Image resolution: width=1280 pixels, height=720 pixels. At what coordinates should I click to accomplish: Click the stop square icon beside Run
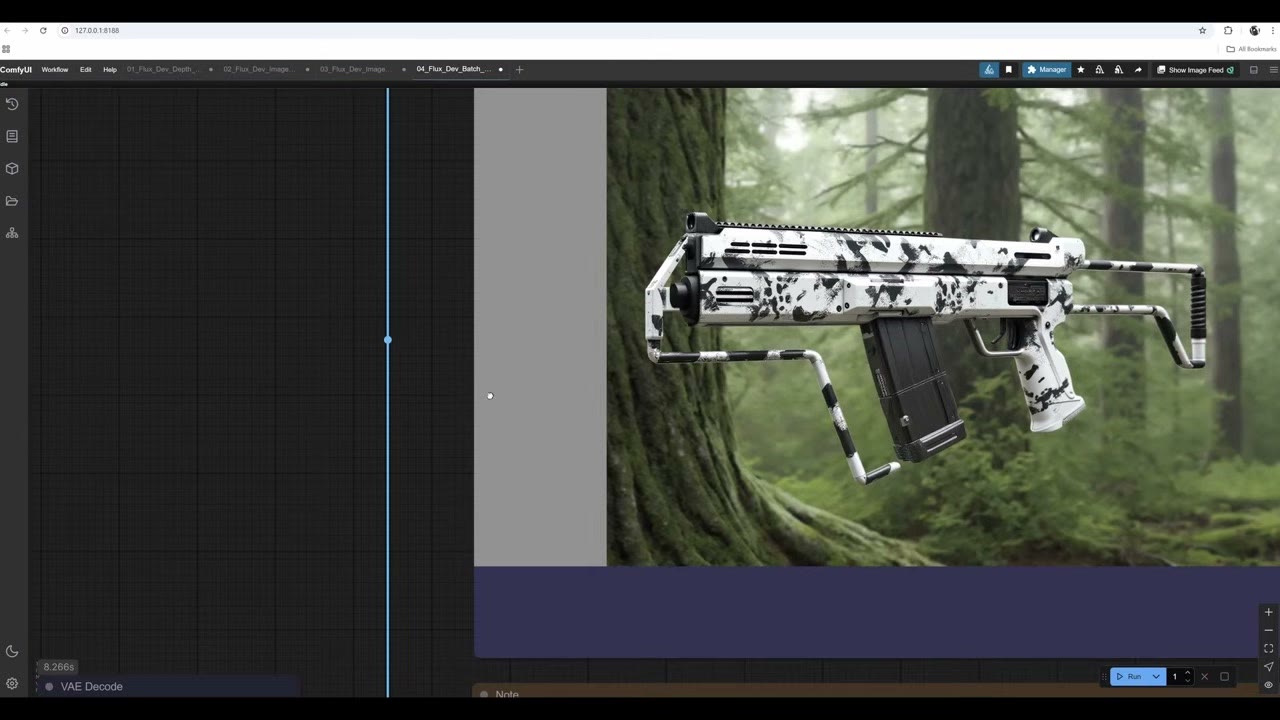[x=1224, y=677]
